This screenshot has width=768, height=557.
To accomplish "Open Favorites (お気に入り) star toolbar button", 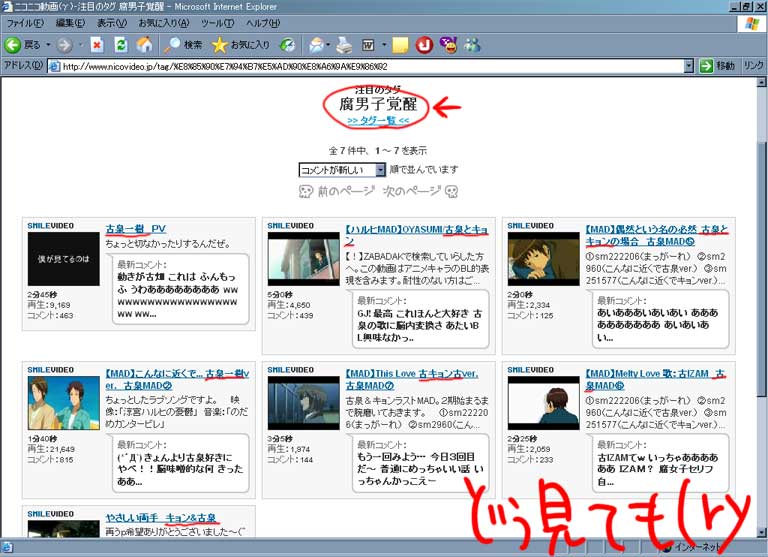I will [240, 45].
